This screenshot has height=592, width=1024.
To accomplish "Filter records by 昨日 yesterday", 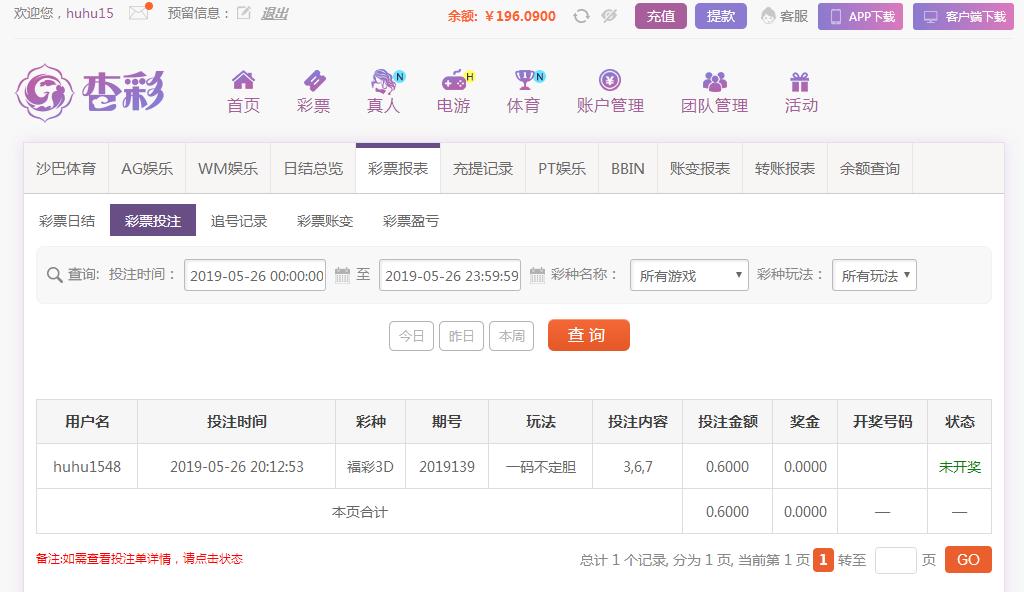I will pos(461,336).
